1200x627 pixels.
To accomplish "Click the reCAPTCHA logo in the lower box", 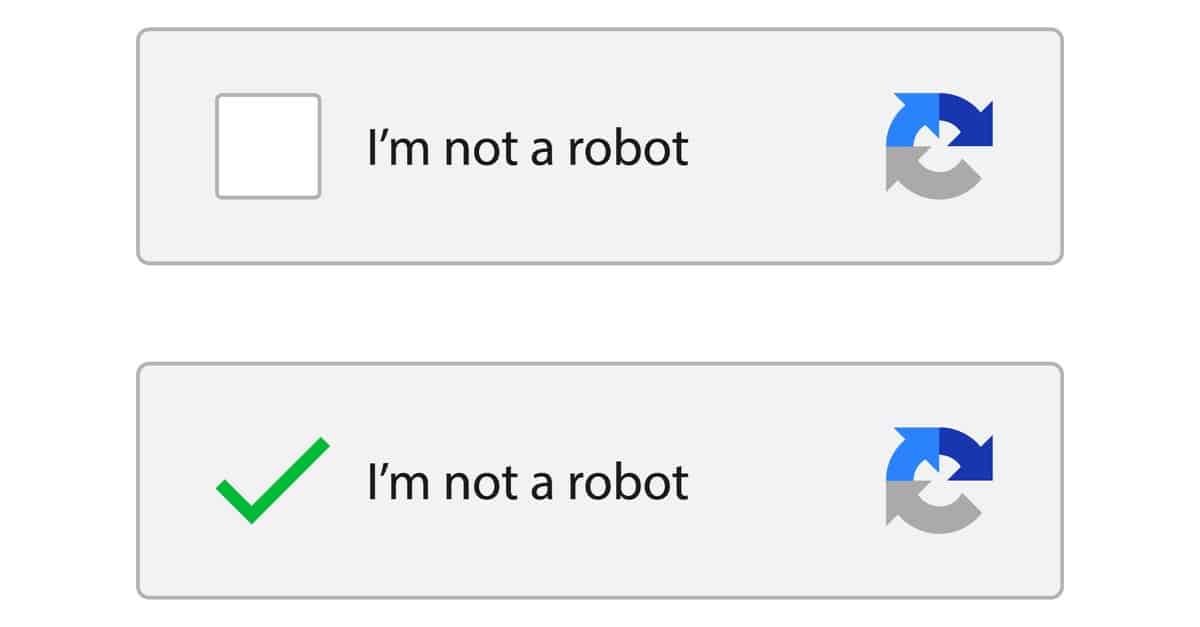I will [939, 480].
